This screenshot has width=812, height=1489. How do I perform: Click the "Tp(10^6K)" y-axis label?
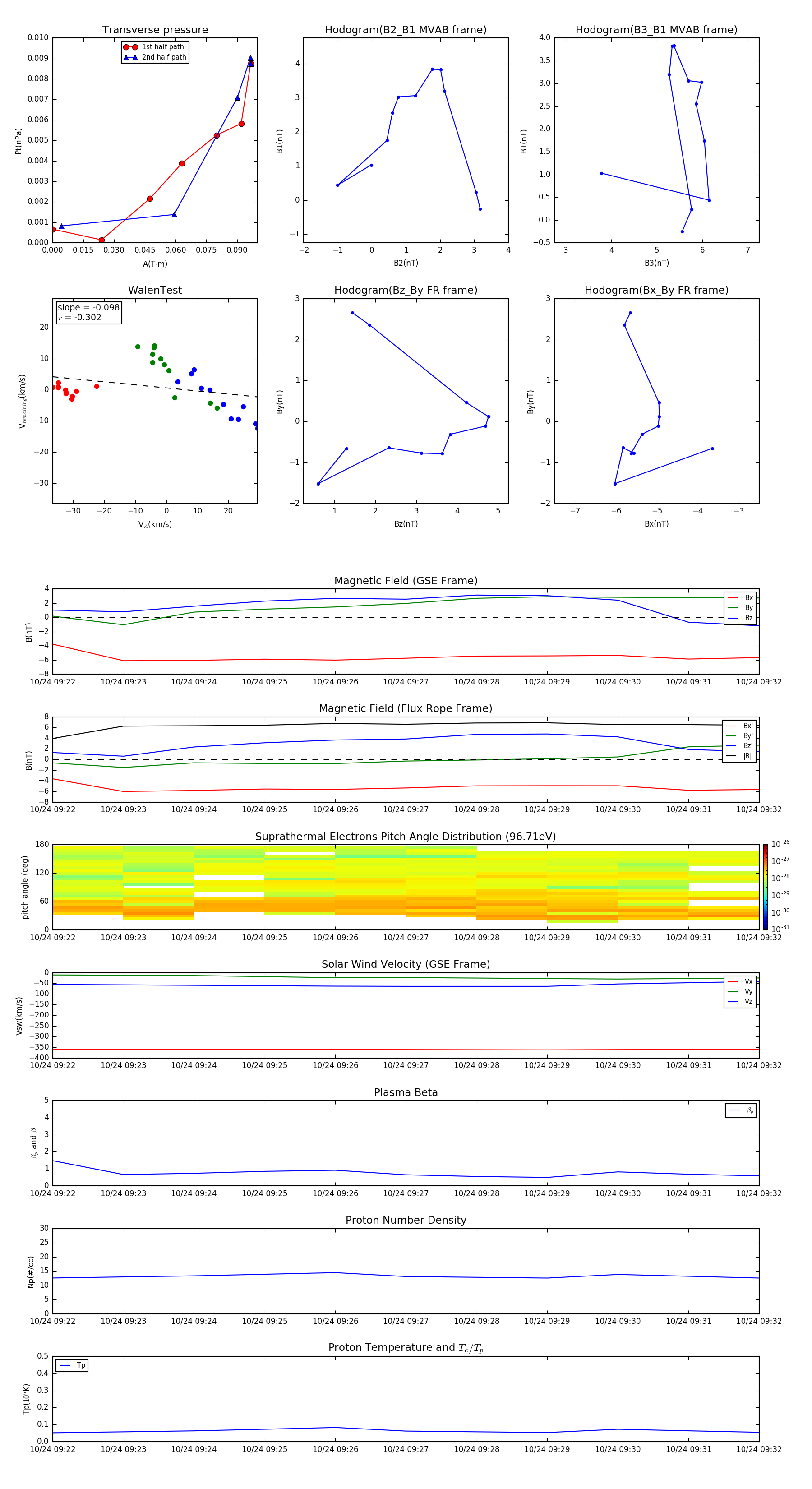click(x=26, y=1399)
